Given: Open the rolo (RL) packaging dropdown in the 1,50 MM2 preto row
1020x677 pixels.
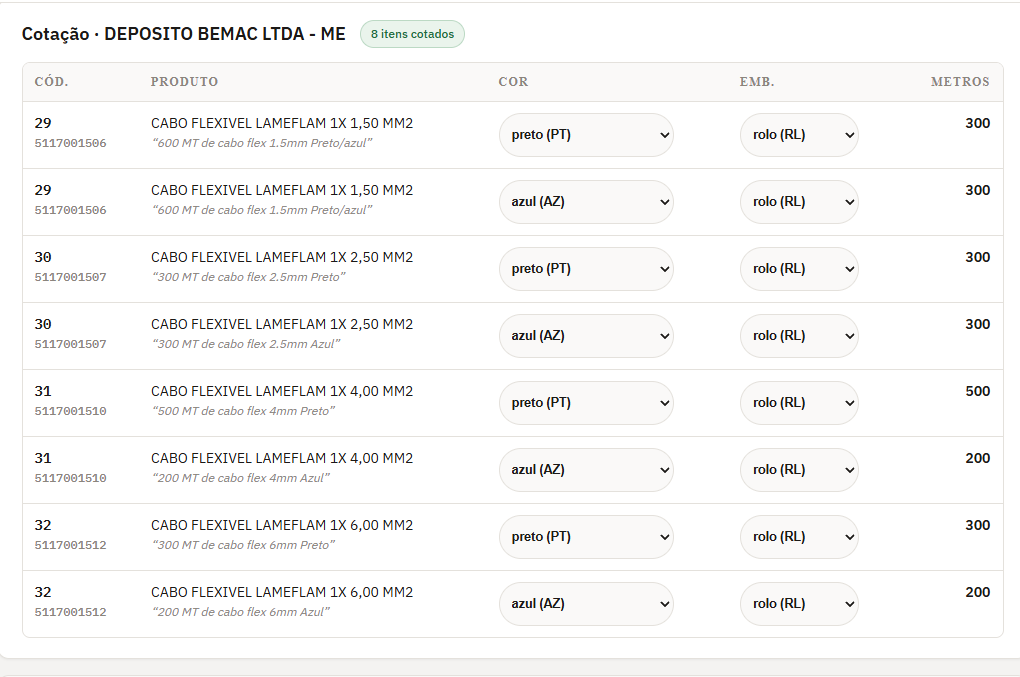Looking at the screenshot, I should 799,135.
